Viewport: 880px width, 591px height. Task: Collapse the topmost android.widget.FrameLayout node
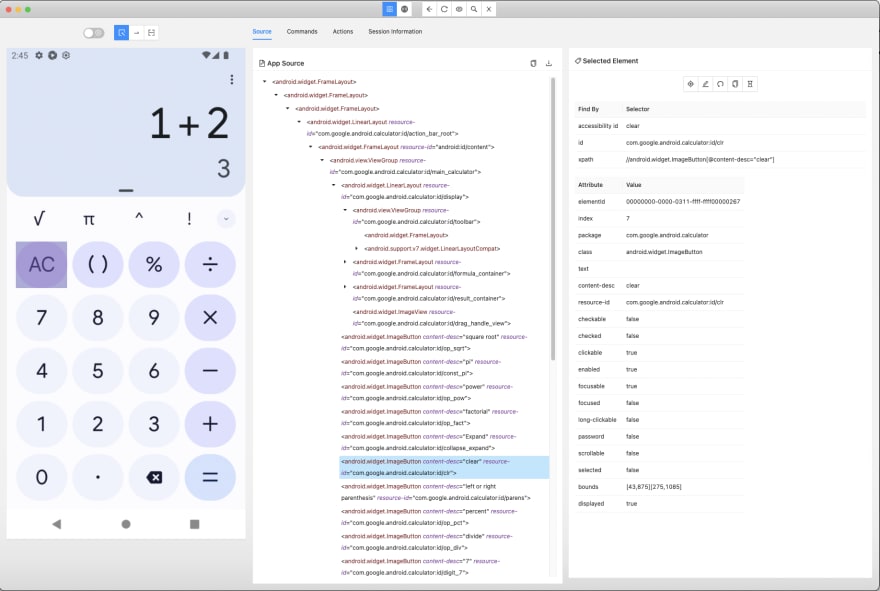[x=265, y=81]
